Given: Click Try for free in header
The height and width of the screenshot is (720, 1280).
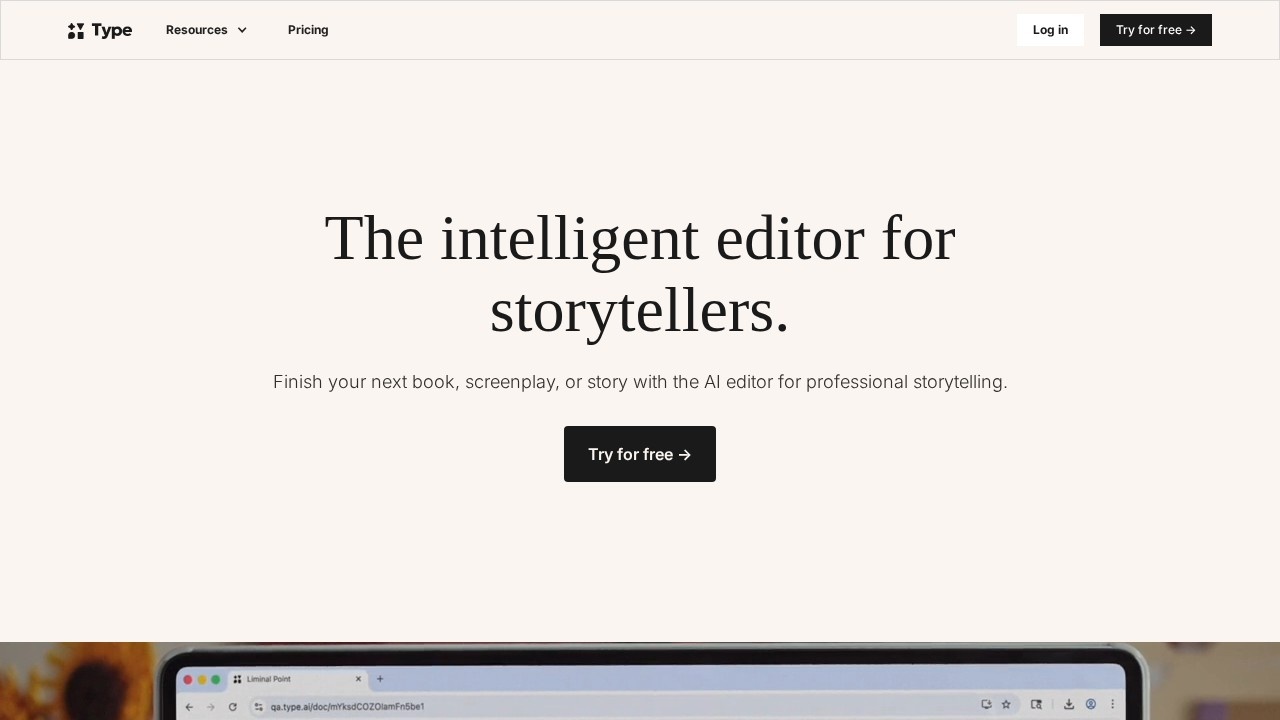Looking at the screenshot, I should point(1156,30).
